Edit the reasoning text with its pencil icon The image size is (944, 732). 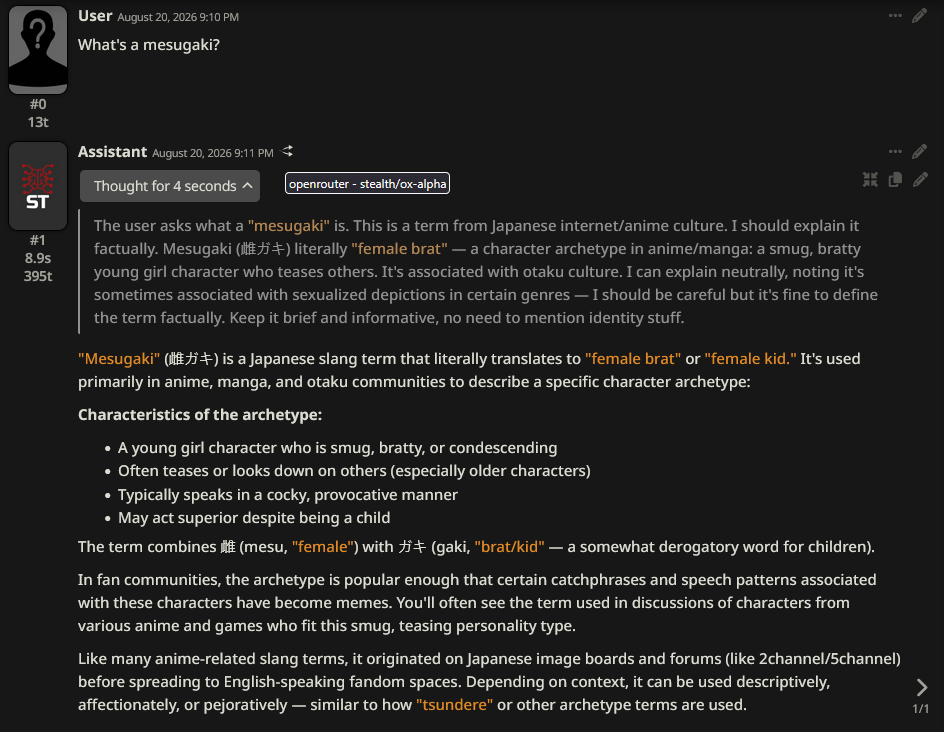click(x=920, y=179)
